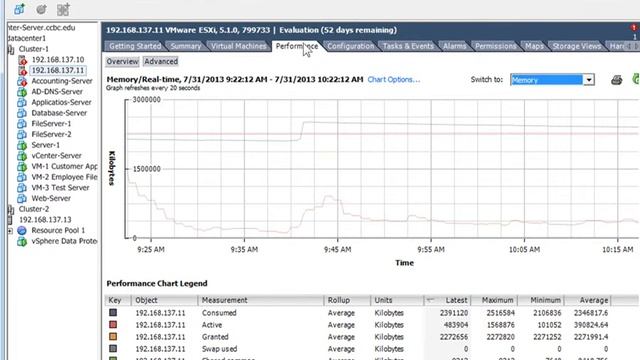Image resolution: width=640 pixels, height=360 pixels.
Task: Click the Active legend color key
Action: click(x=113, y=325)
